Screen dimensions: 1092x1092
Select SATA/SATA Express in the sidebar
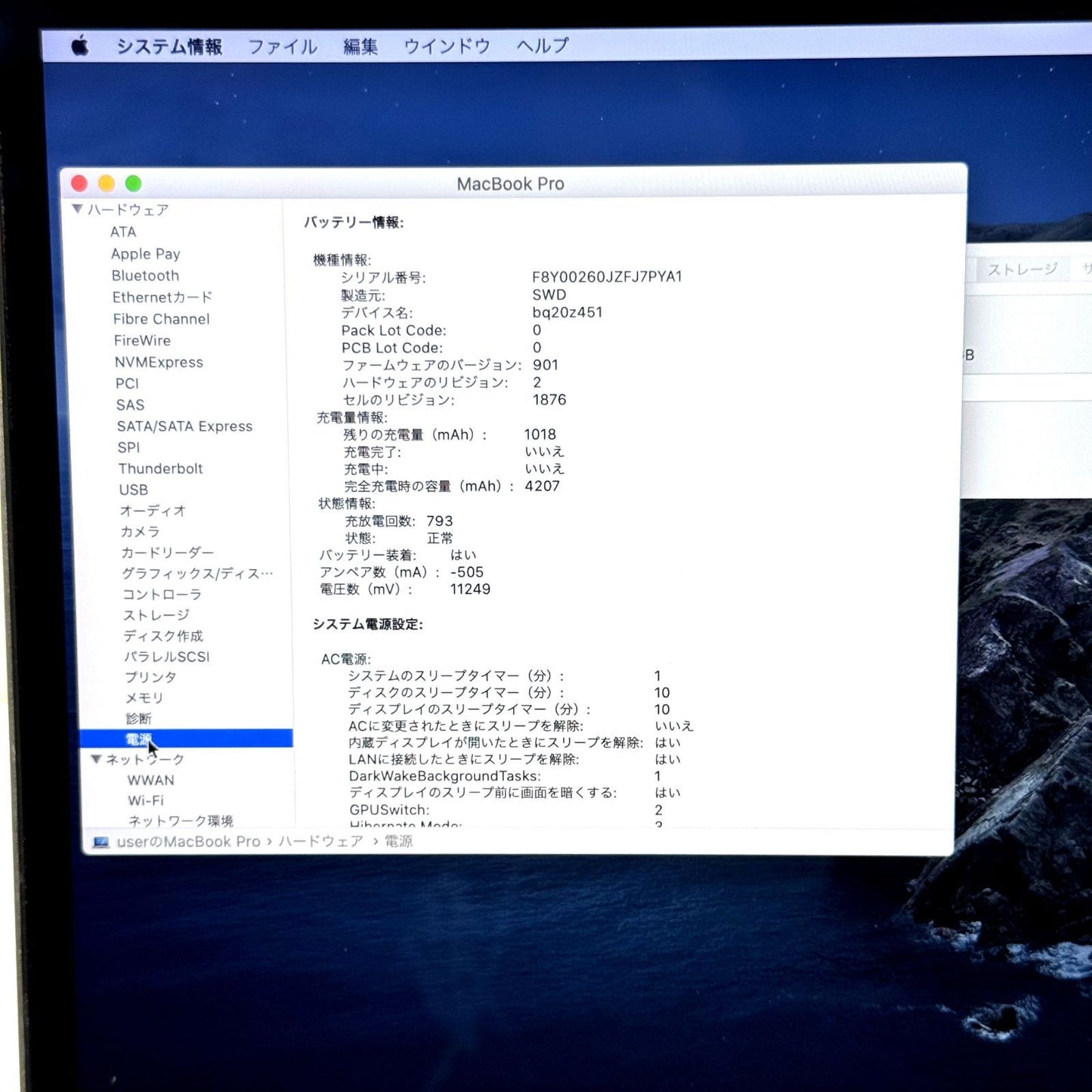[x=185, y=426]
